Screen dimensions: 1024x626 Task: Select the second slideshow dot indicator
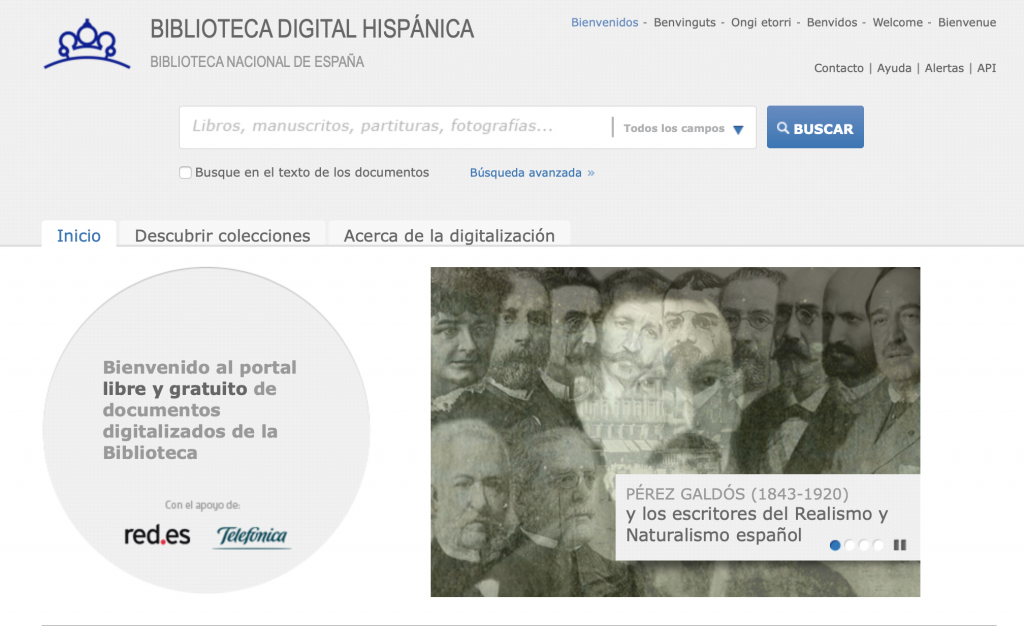click(x=850, y=545)
